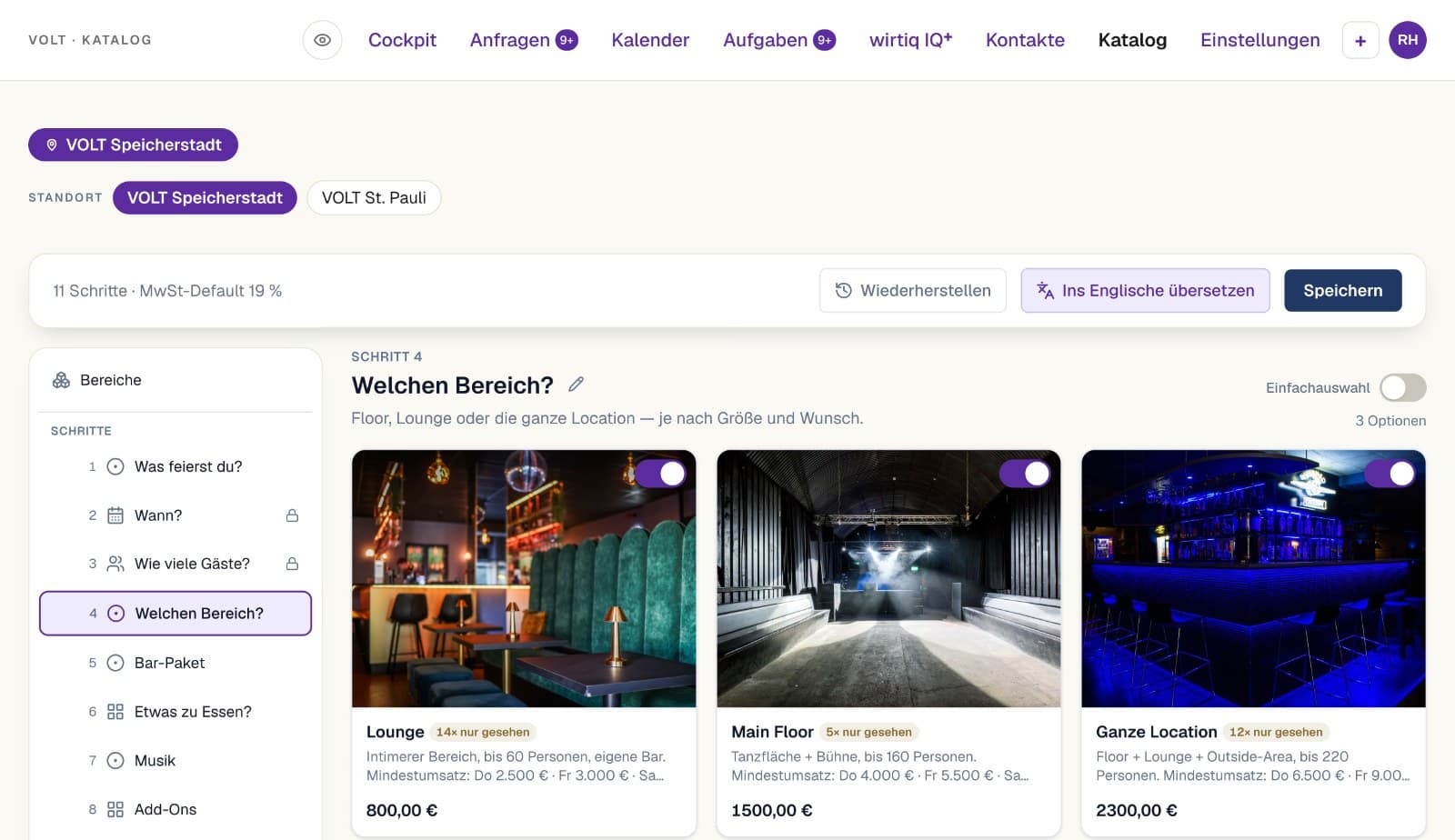Screen dimensions: 1455x840
Task: Click the lock icon on Wie viele Gäste?
Action: 292,564
